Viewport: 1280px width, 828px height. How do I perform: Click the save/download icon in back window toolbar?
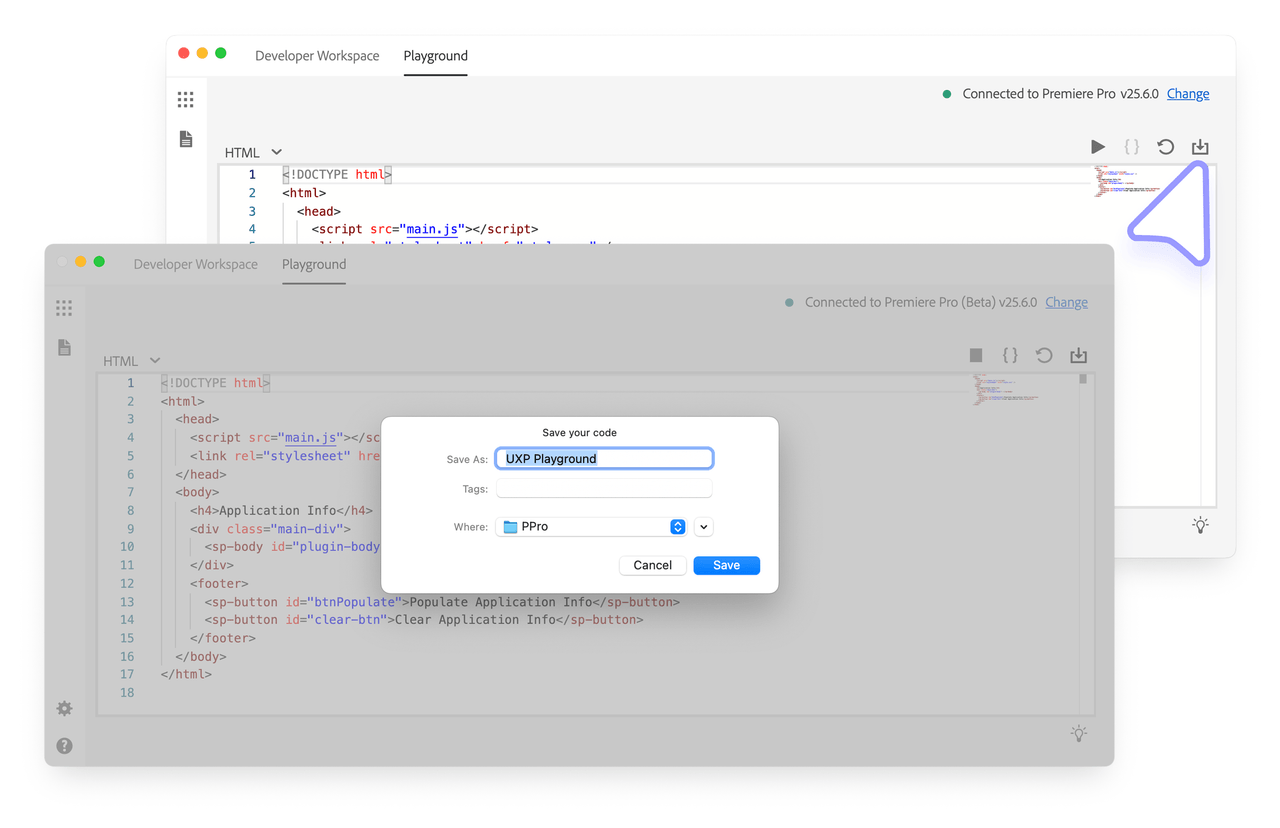[x=1200, y=147]
